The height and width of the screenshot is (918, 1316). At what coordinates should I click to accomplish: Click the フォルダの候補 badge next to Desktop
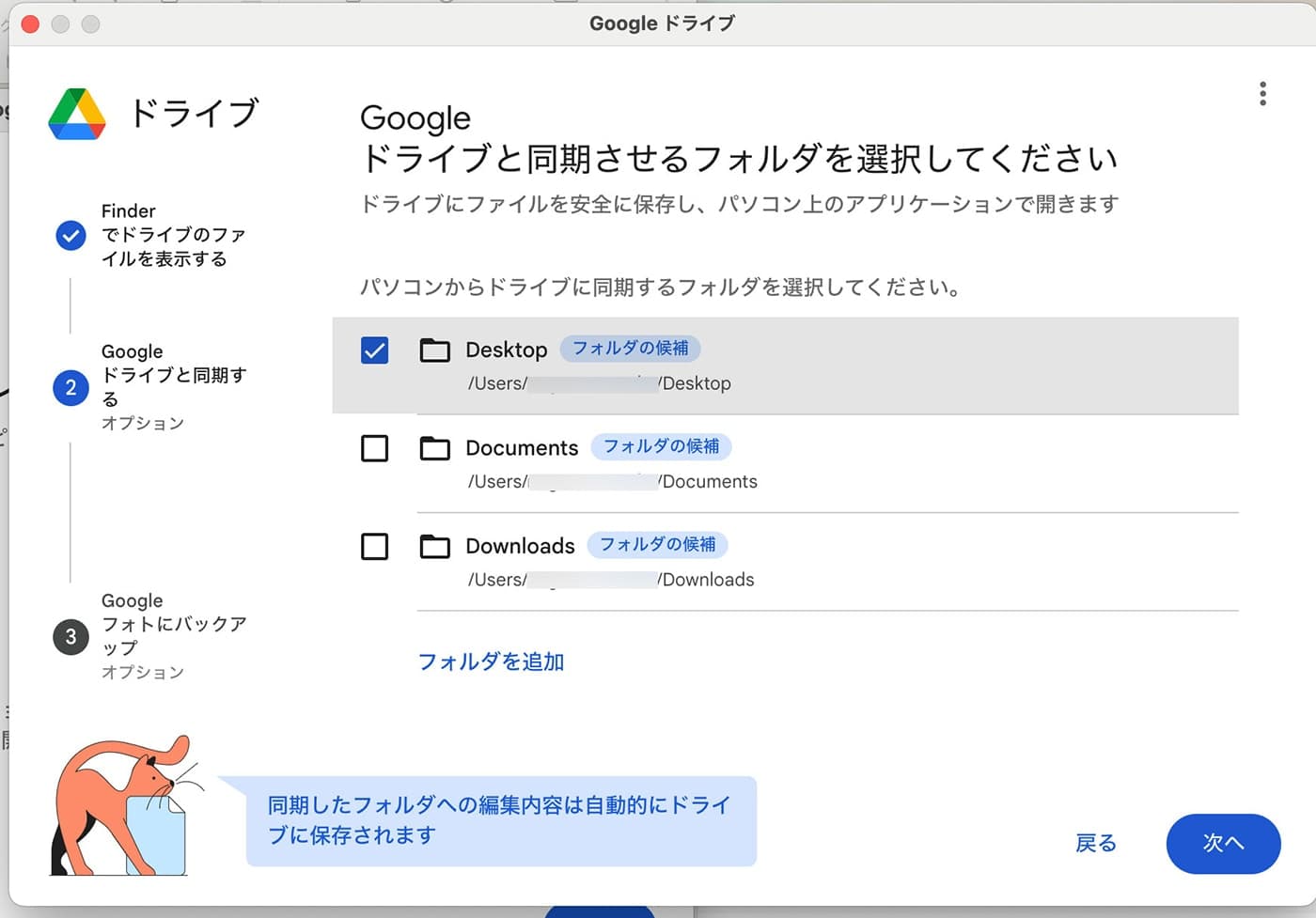[x=630, y=349]
